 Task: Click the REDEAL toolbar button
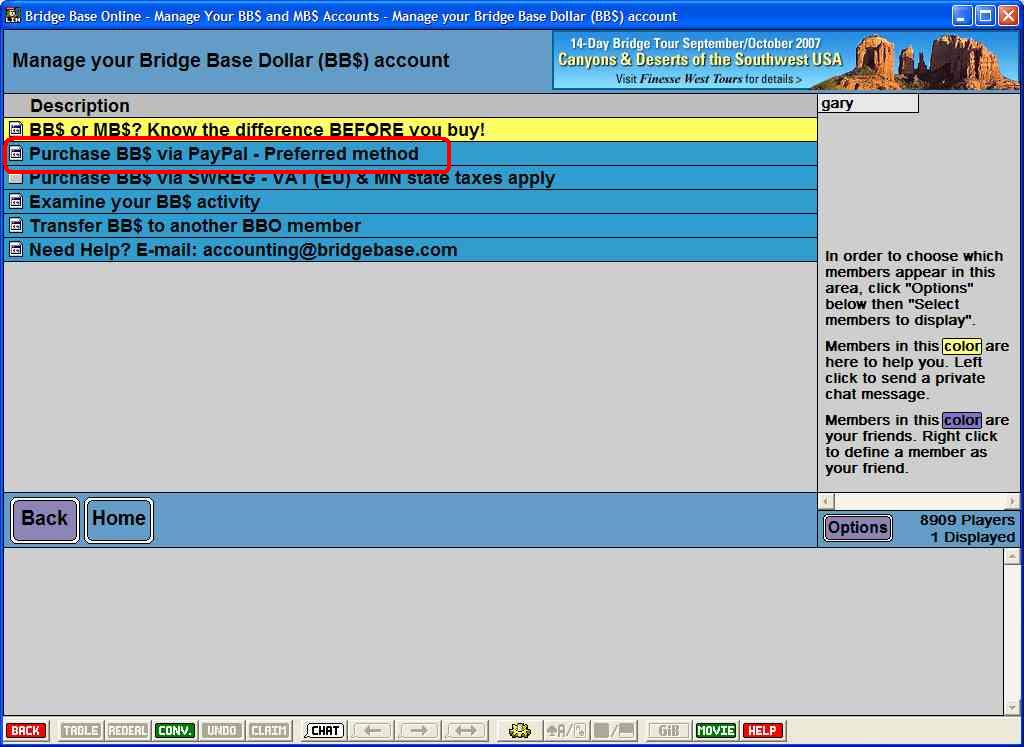127,731
